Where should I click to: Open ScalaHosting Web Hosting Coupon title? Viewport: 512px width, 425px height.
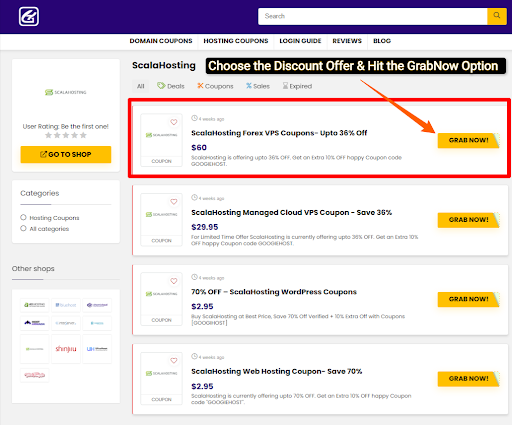coord(276,371)
